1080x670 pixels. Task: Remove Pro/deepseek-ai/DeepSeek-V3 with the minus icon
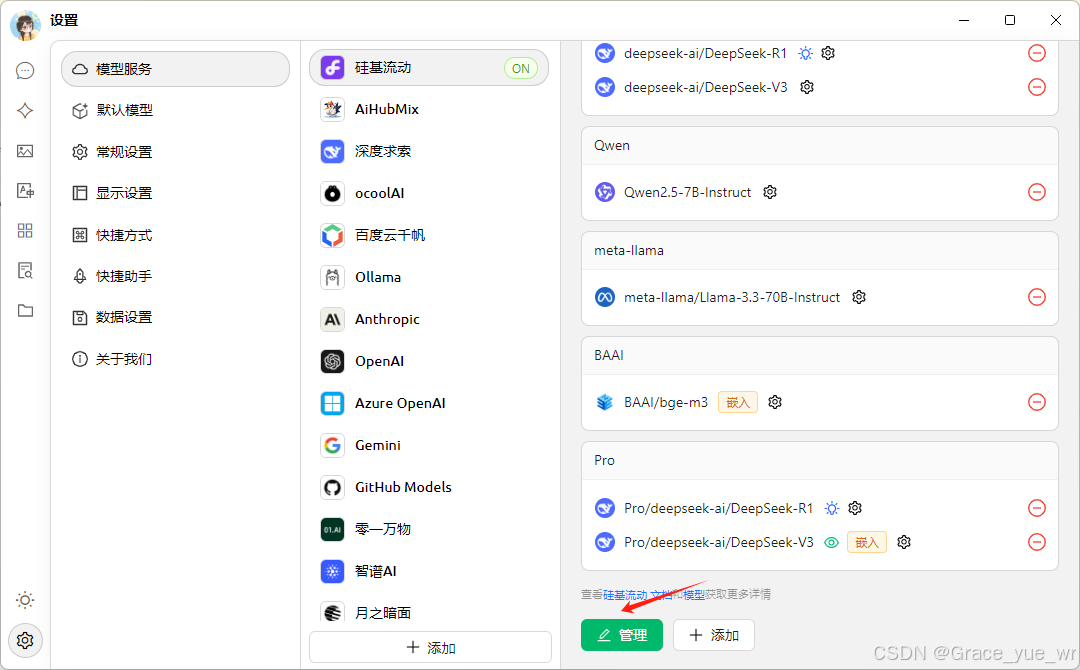pos(1037,543)
